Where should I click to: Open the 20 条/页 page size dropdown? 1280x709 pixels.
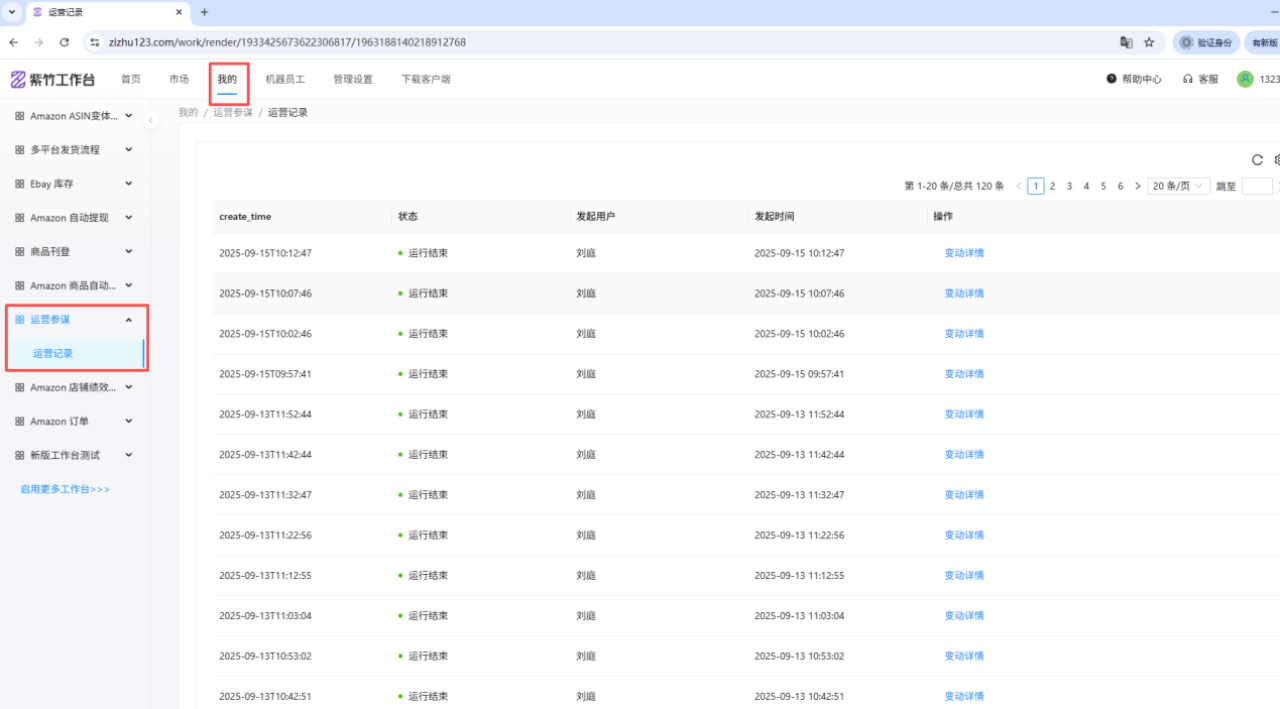(x=1178, y=186)
